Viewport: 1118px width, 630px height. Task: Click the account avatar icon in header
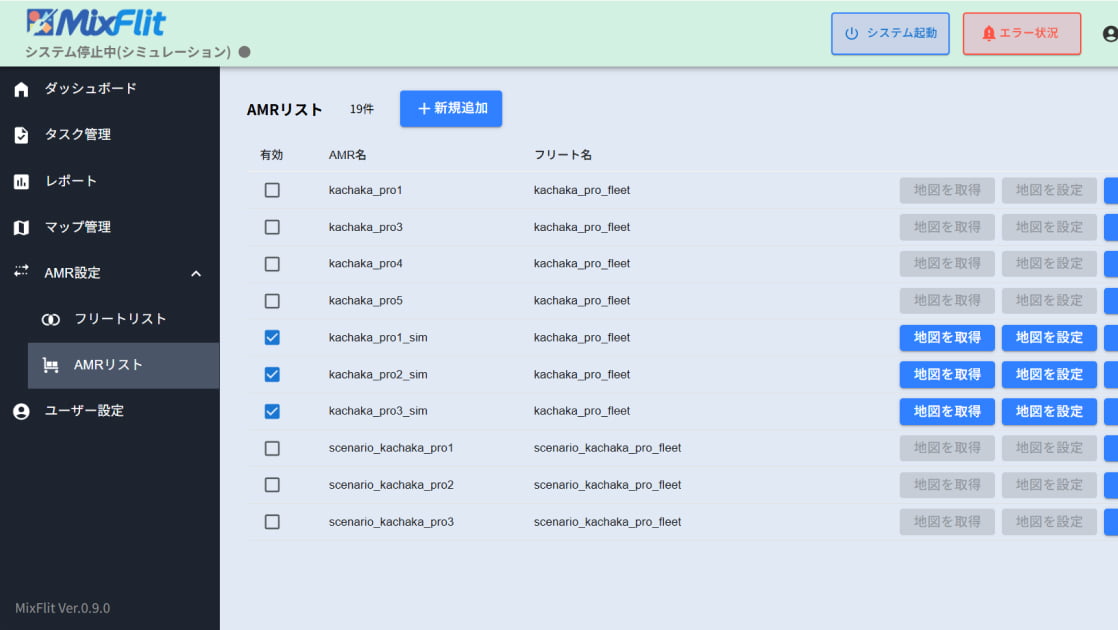tap(1109, 34)
